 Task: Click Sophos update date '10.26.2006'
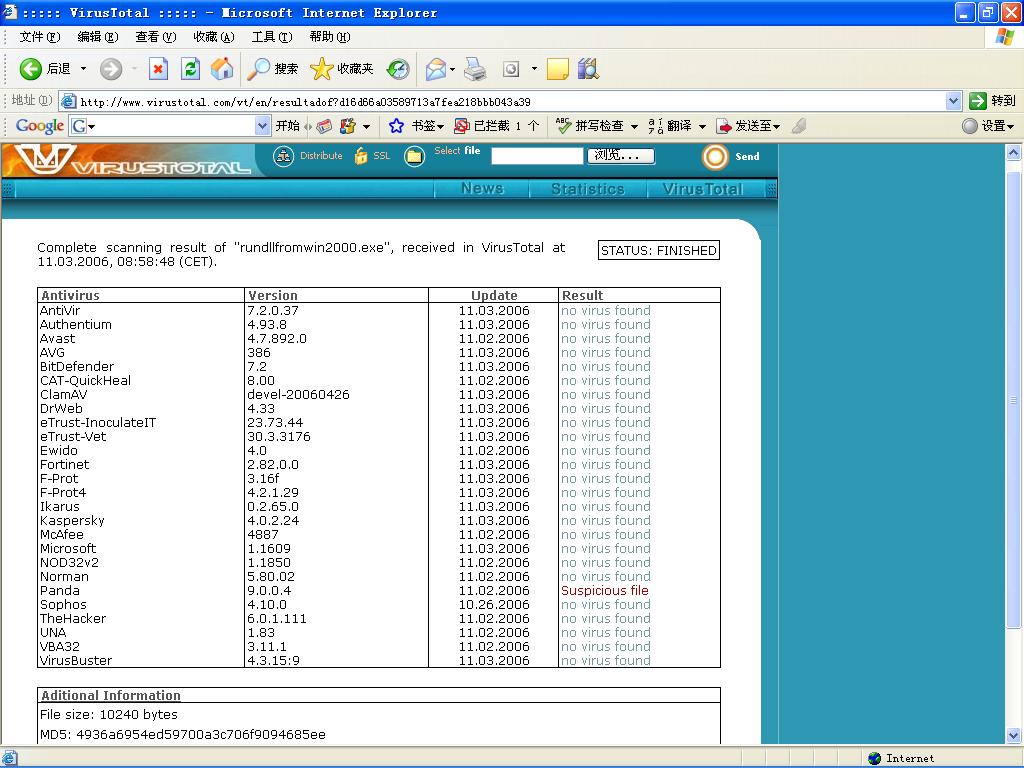click(494, 605)
